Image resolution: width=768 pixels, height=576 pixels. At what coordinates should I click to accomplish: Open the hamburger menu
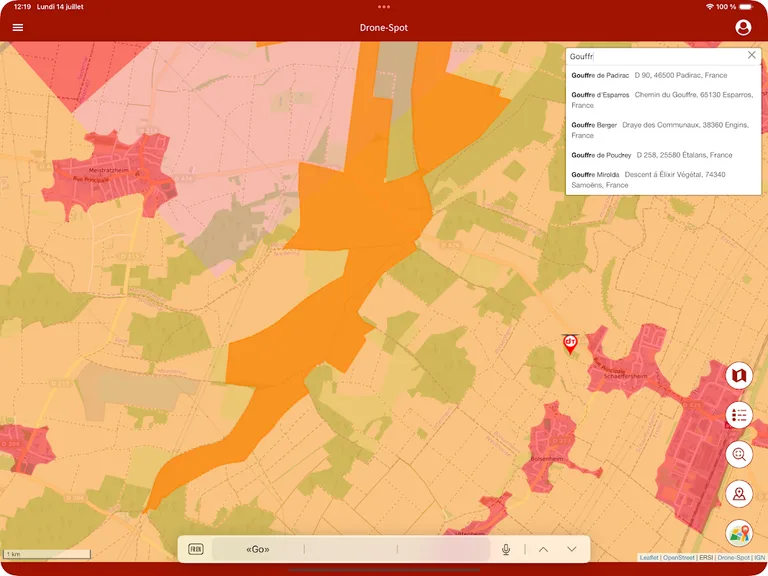tap(17, 27)
